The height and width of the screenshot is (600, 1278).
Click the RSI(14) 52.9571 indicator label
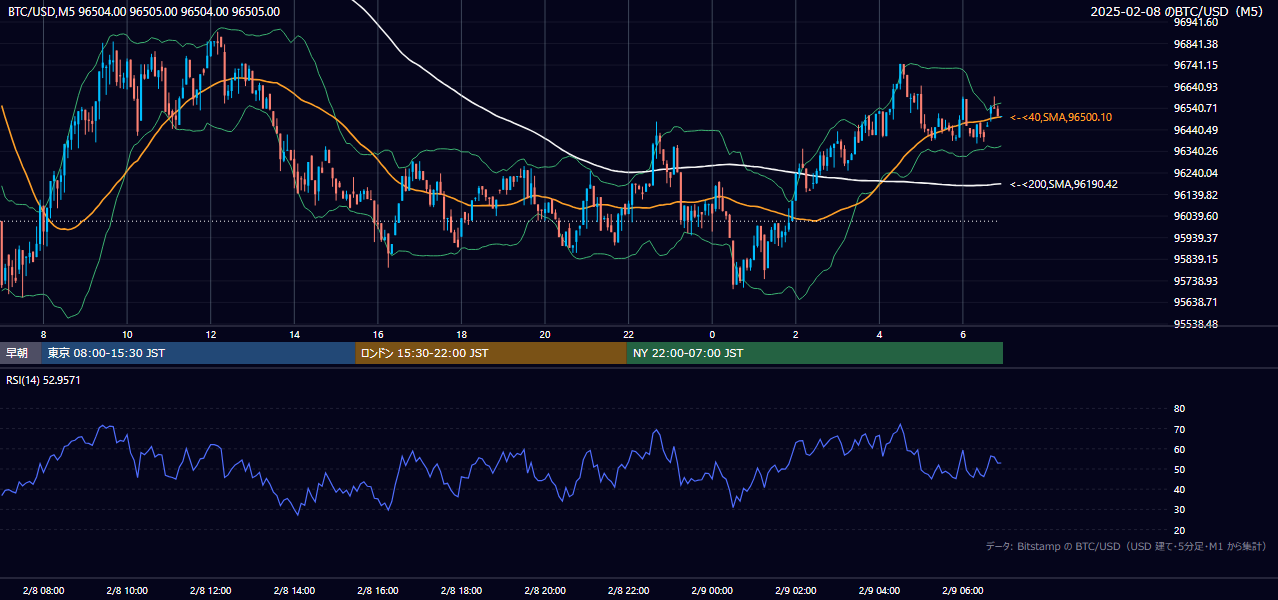point(44,380)
